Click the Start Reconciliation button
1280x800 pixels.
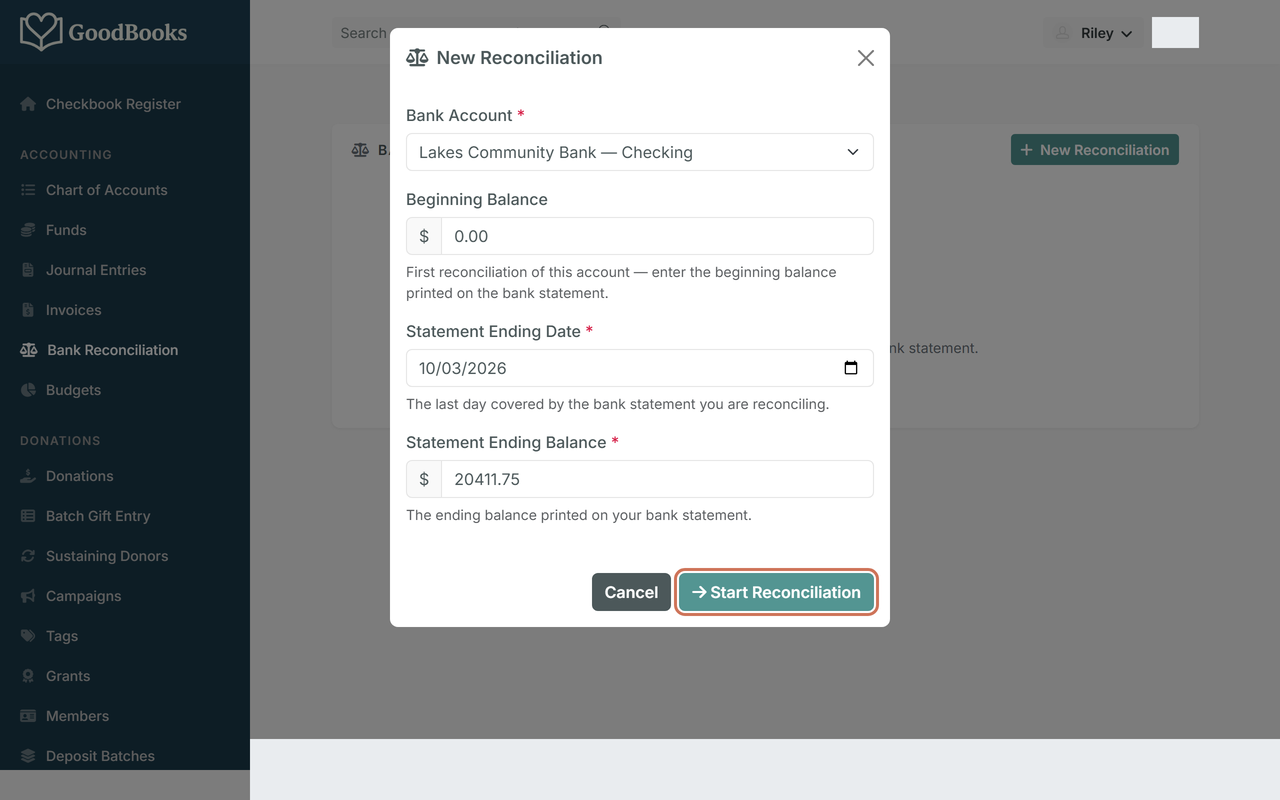776,592
